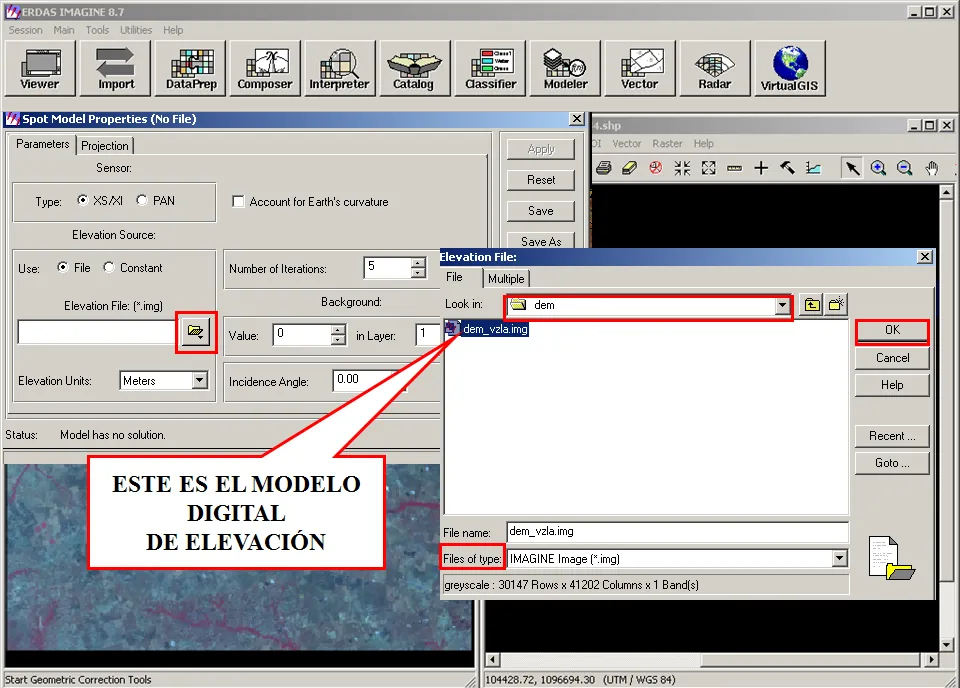This screenshot has width=960, height=688.
Task: Click OK in Elevation File dialog
Action: pos(892,331)
